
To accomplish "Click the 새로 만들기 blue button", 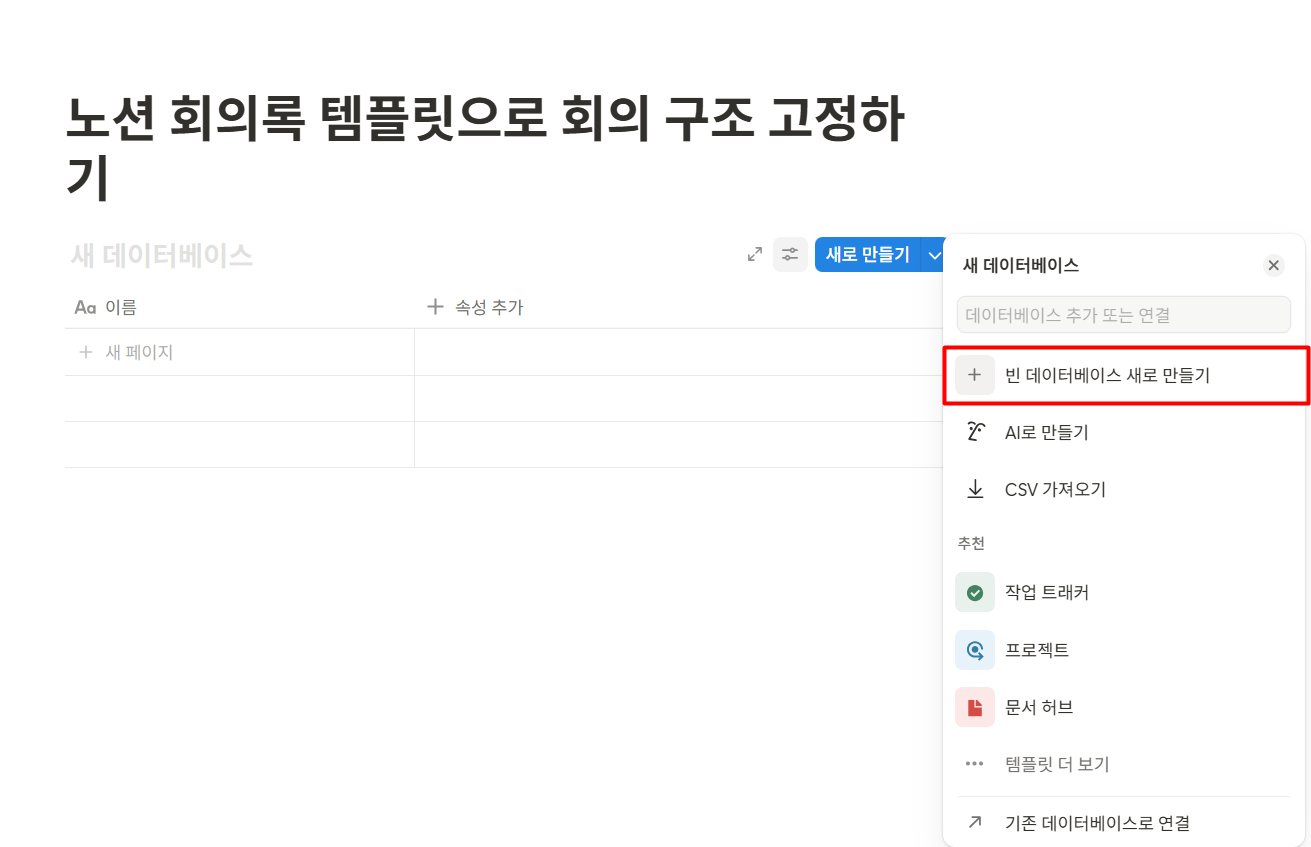I will (866, 254).
